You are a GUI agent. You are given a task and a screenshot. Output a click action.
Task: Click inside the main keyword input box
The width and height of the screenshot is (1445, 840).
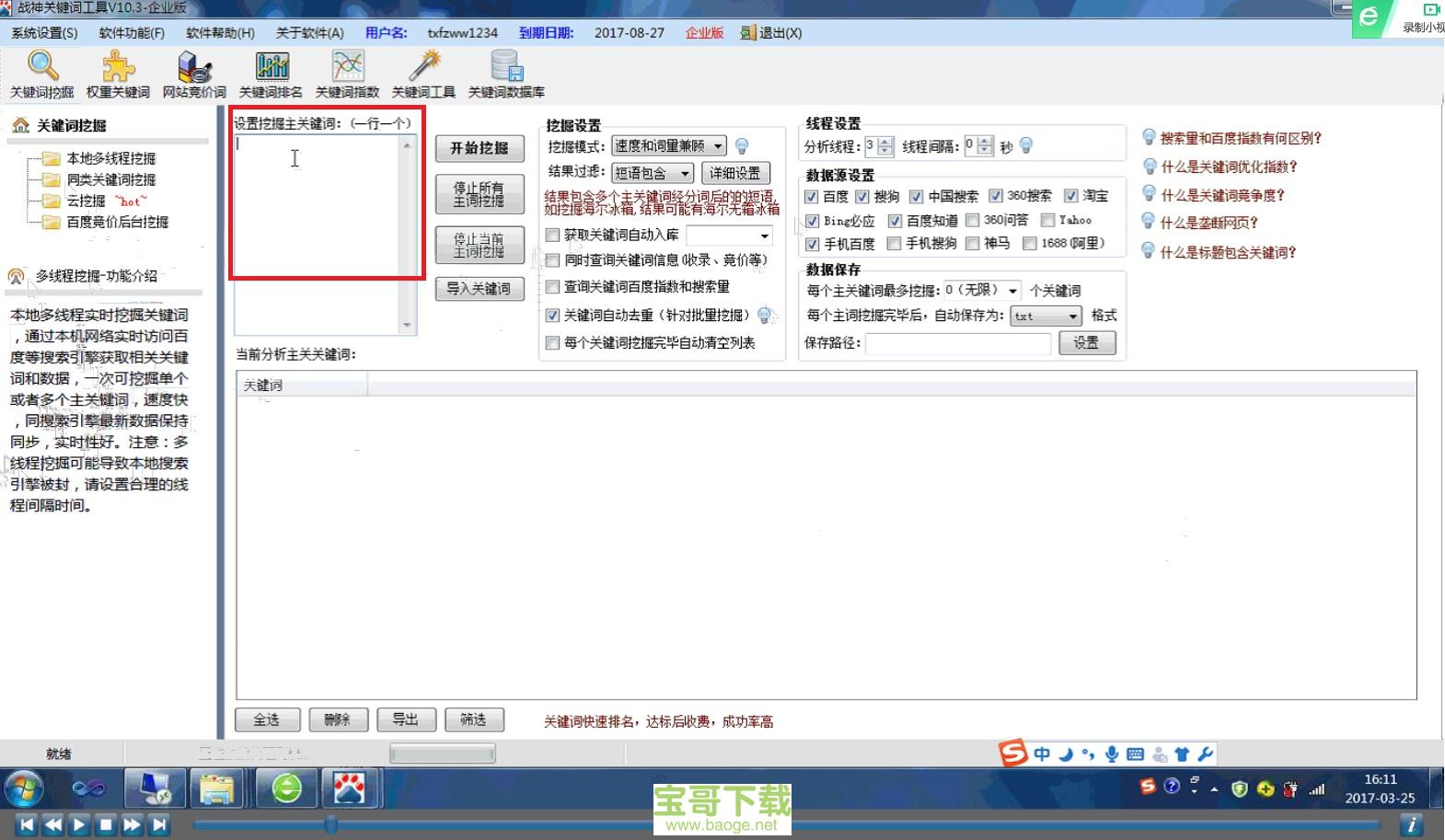(317, 235)
